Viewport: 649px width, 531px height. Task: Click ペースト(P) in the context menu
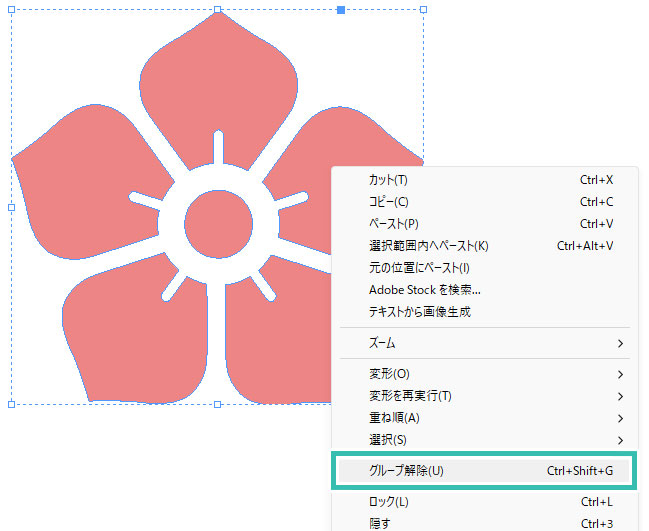(x=484, y=224)
